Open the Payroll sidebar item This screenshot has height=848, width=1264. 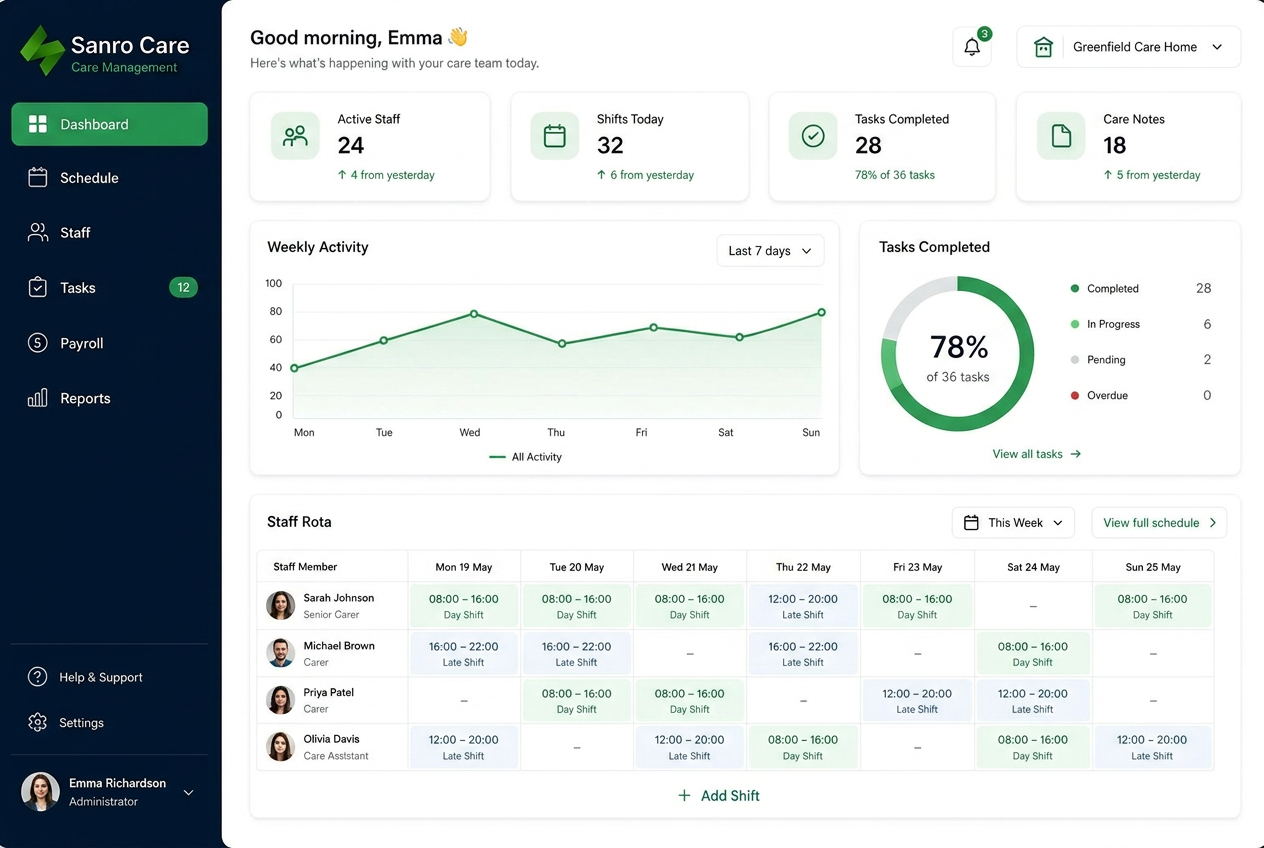pos(109,343)
